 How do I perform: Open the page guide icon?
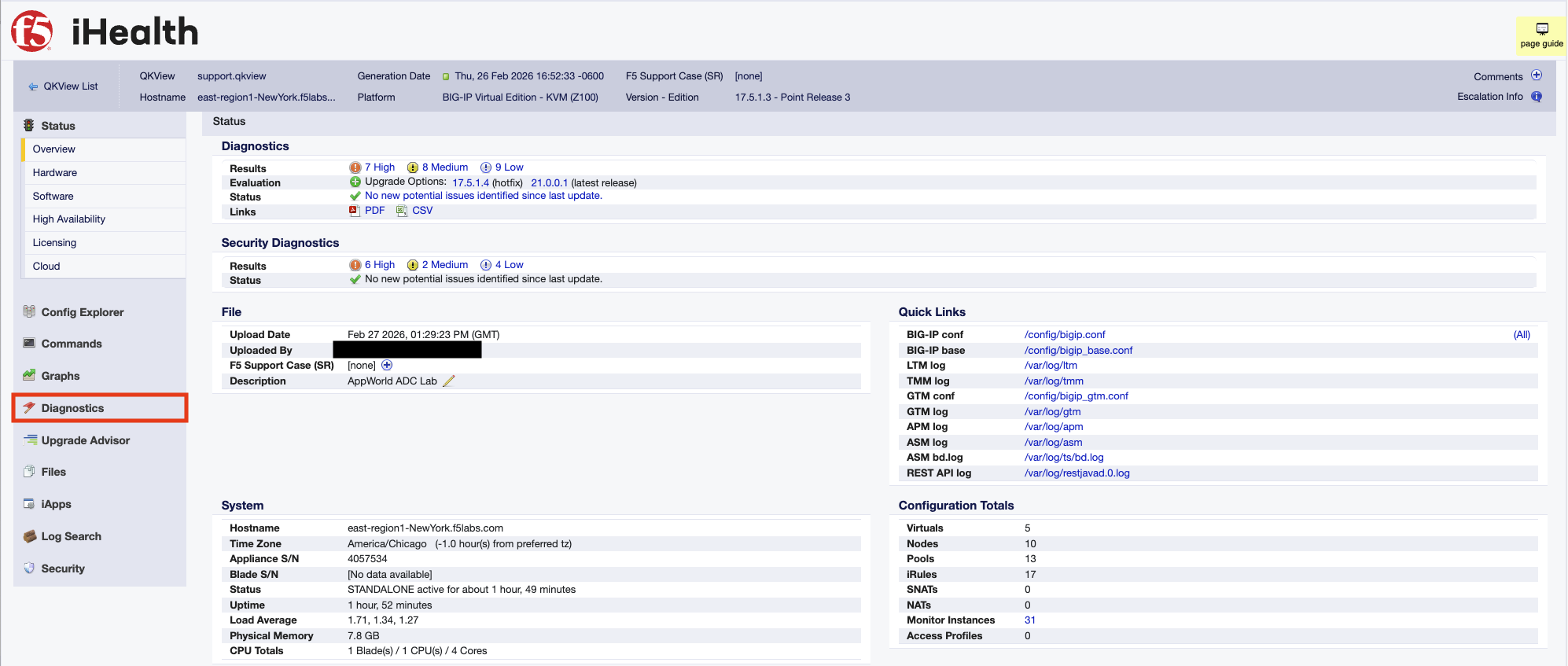pyautogui.click(x=1542, y=29)
